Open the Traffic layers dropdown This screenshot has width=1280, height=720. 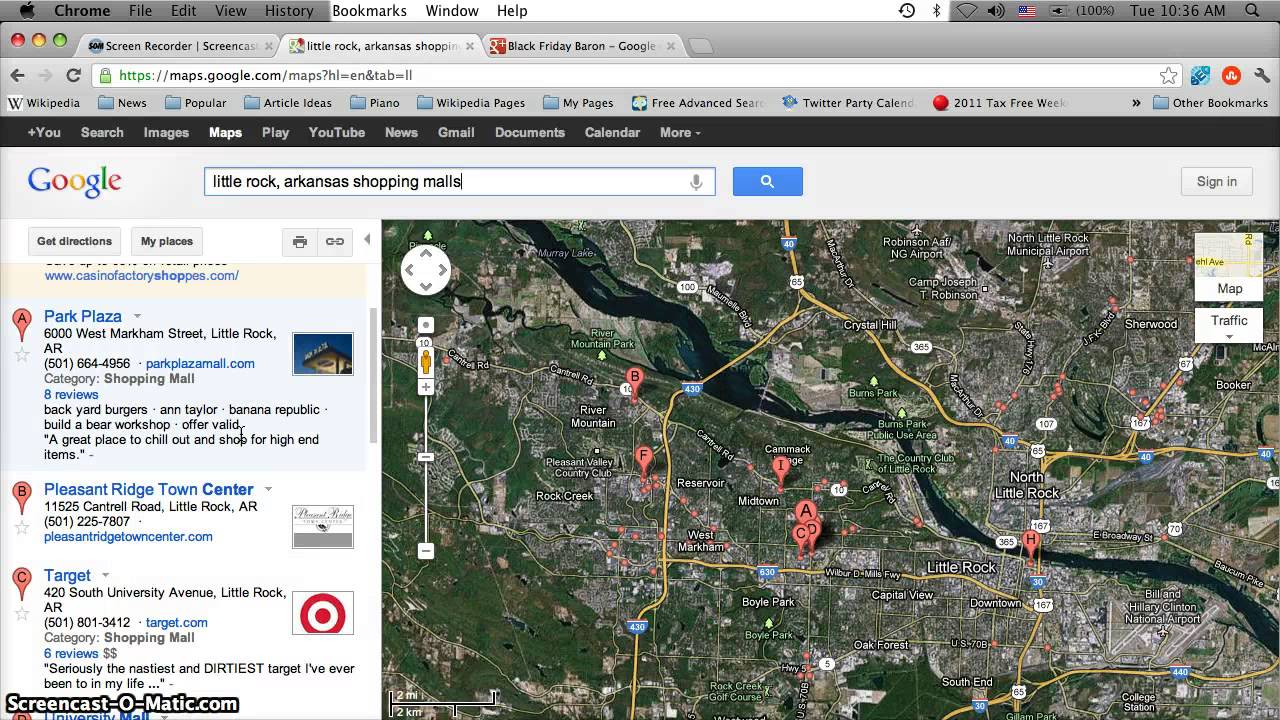point(1229,326)
